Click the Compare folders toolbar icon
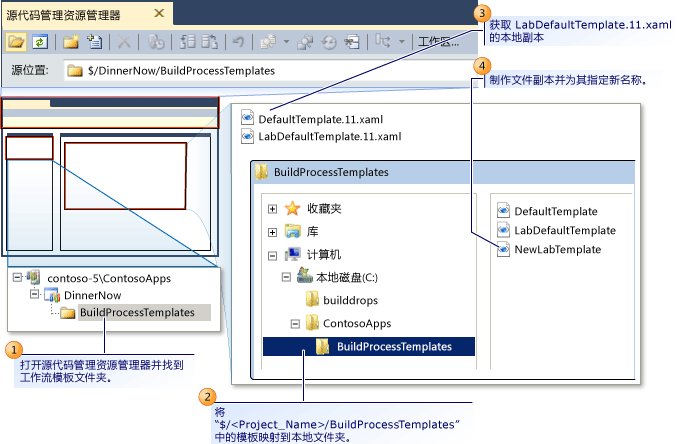Image resolution: width=677 pixels, height=444 pixels. click(x=268, y=42)
